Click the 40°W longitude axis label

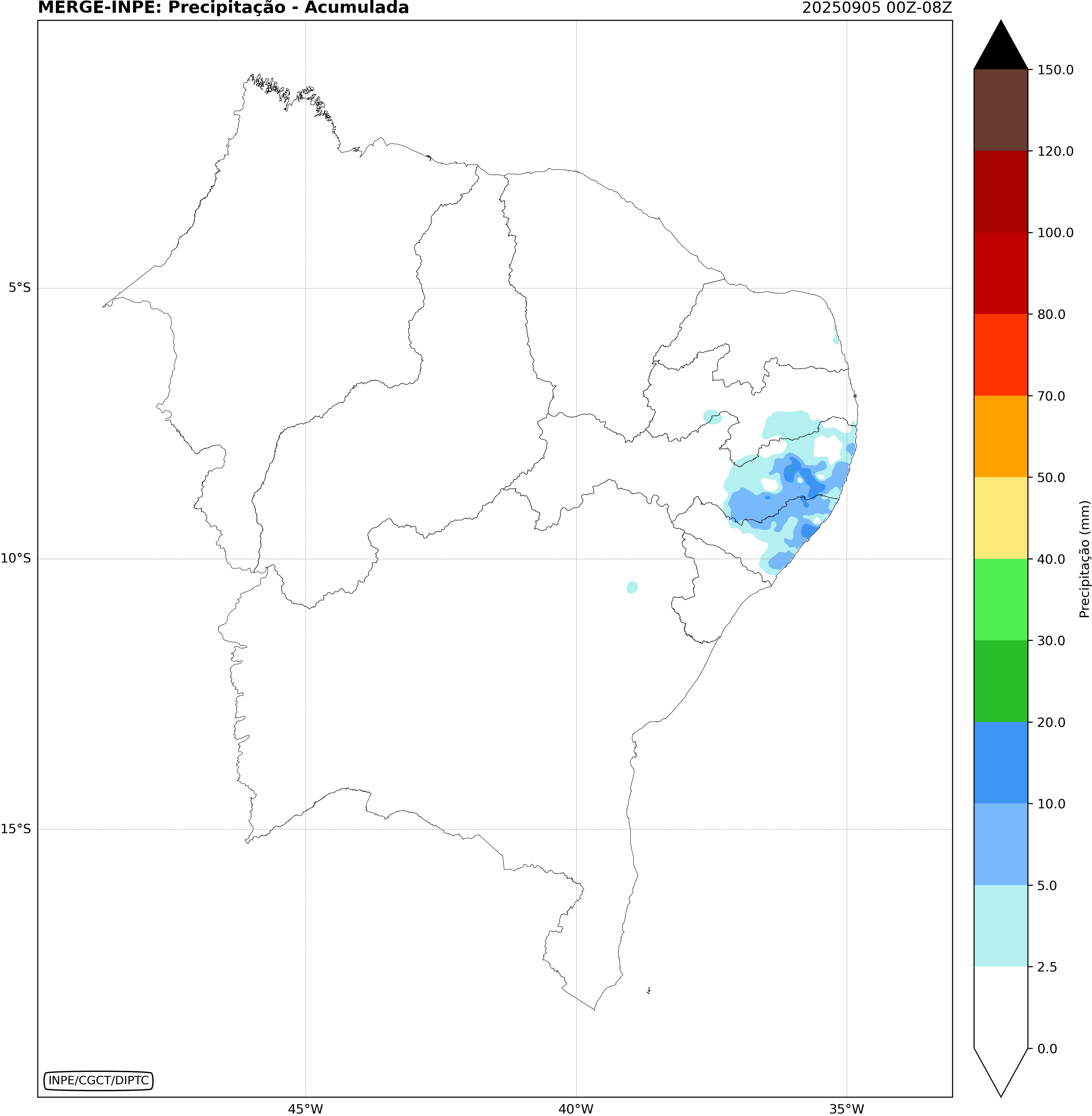coord(576,1109)
